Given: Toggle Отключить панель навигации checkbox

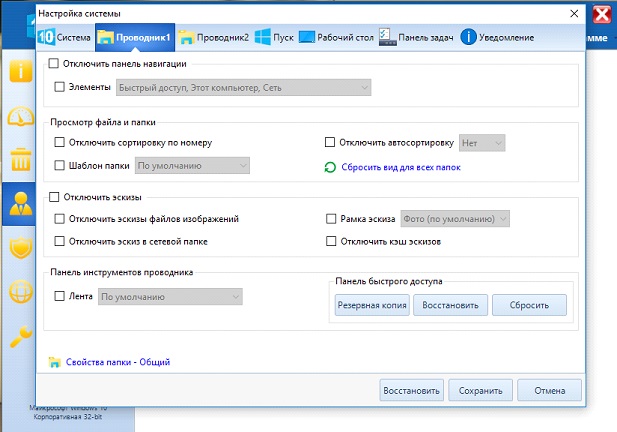Looking at the screenshot, I should point(54,63).
